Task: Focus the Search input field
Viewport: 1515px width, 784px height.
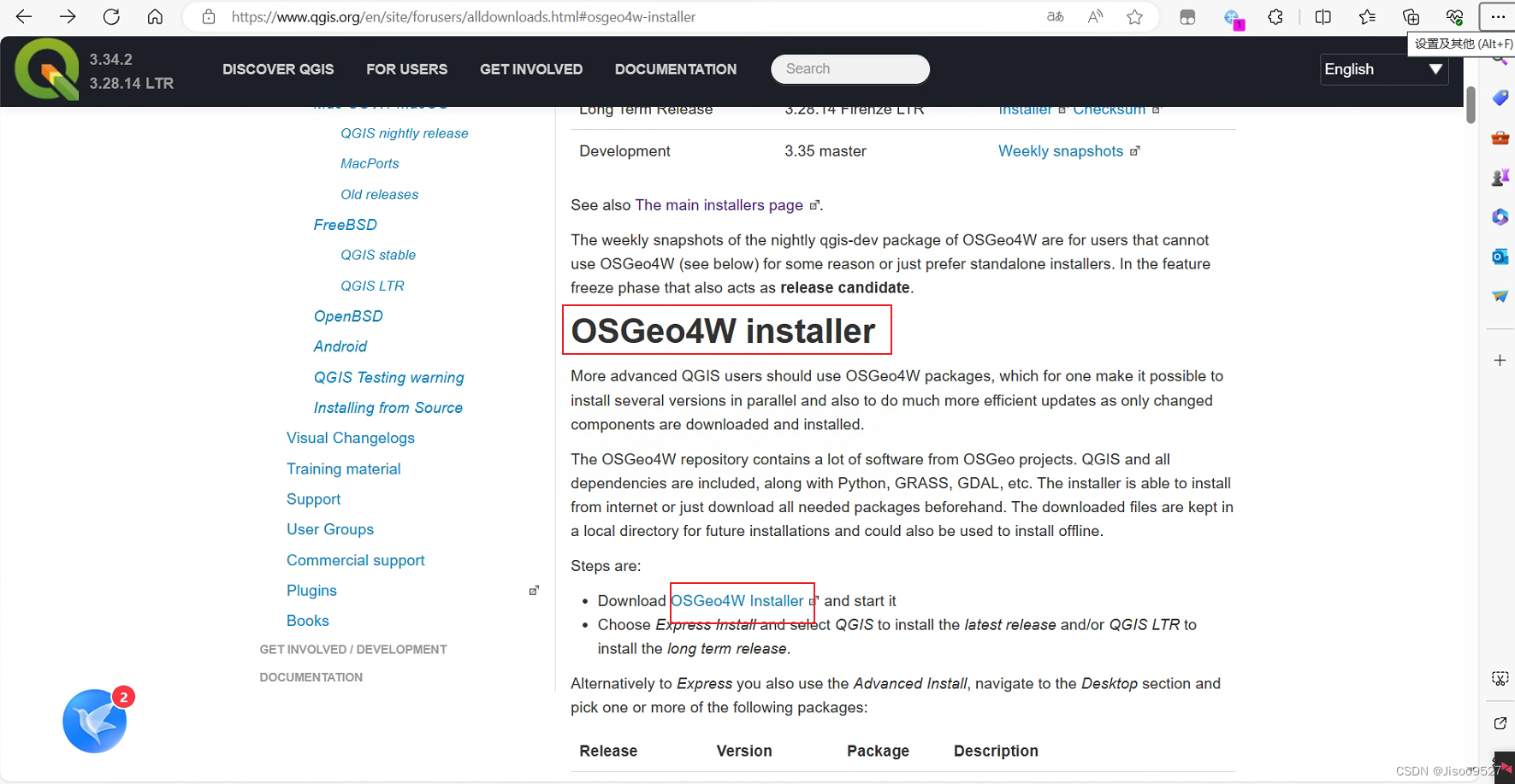Action: (x=850, y=69)
